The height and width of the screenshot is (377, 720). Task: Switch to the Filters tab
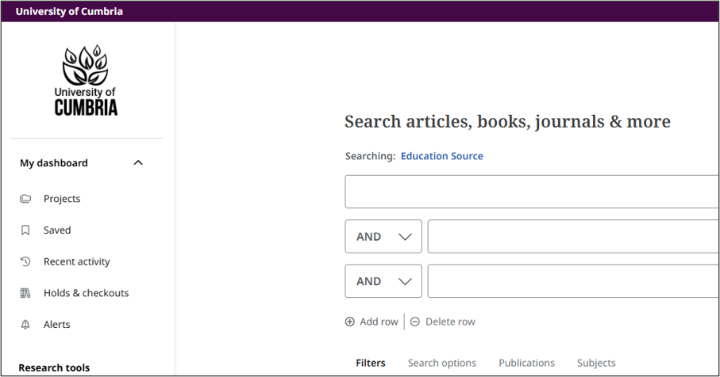[x=371, y=363]
